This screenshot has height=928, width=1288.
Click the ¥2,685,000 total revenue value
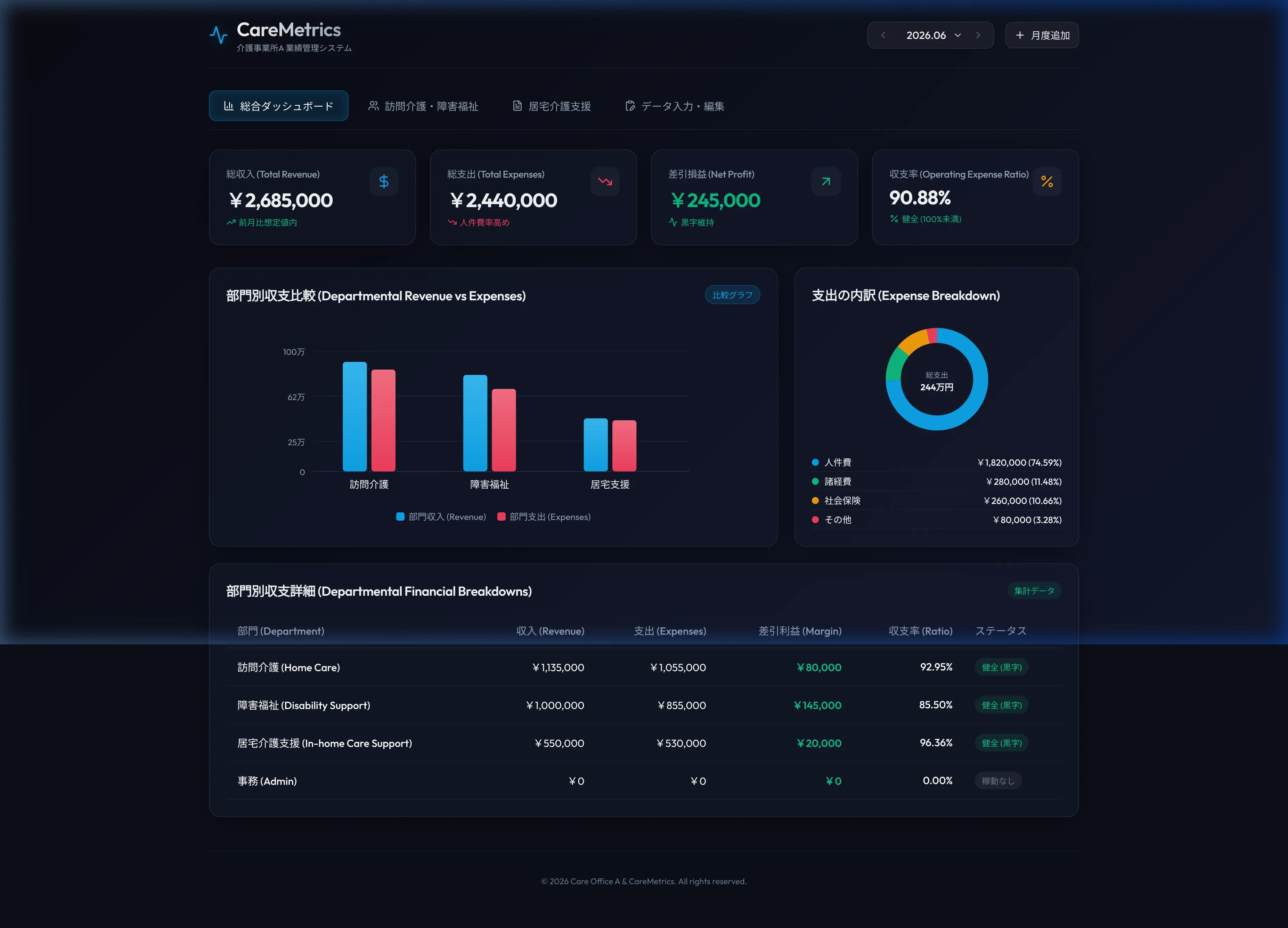280,200
